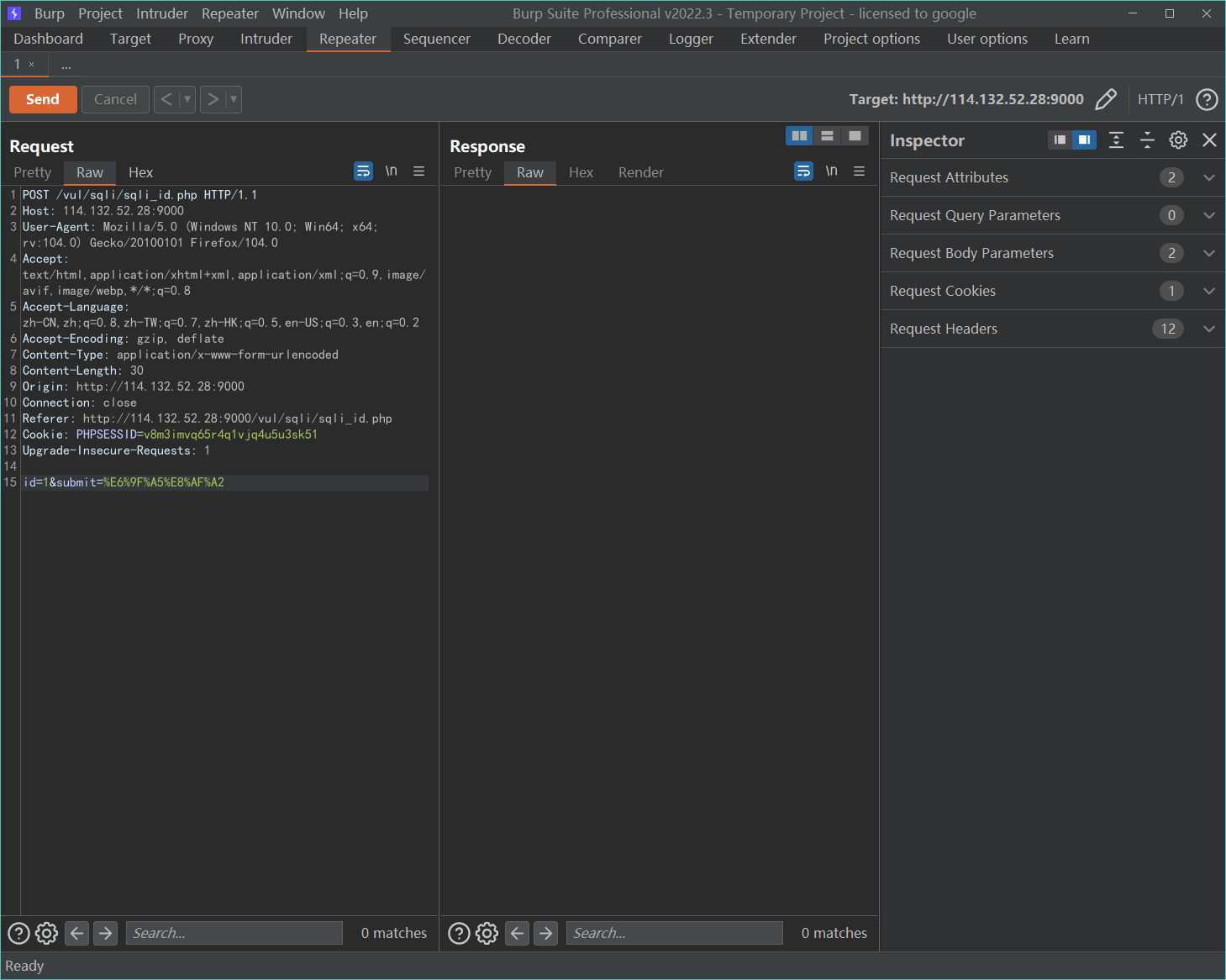
Task: Switch to the Target tab
Action: 130,39
